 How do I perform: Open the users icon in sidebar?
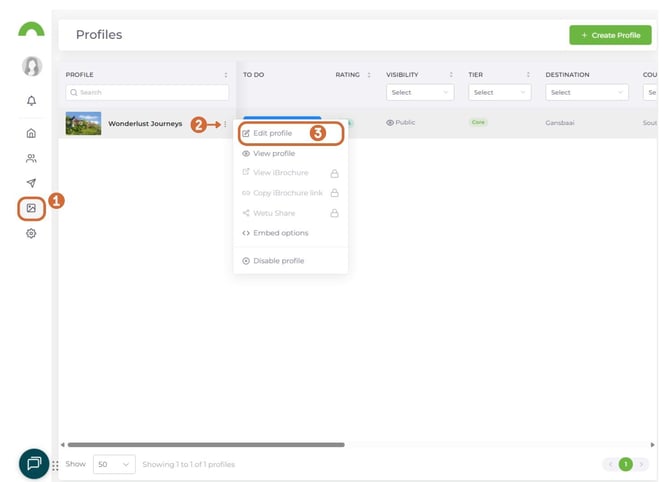[x=31, y=158]
